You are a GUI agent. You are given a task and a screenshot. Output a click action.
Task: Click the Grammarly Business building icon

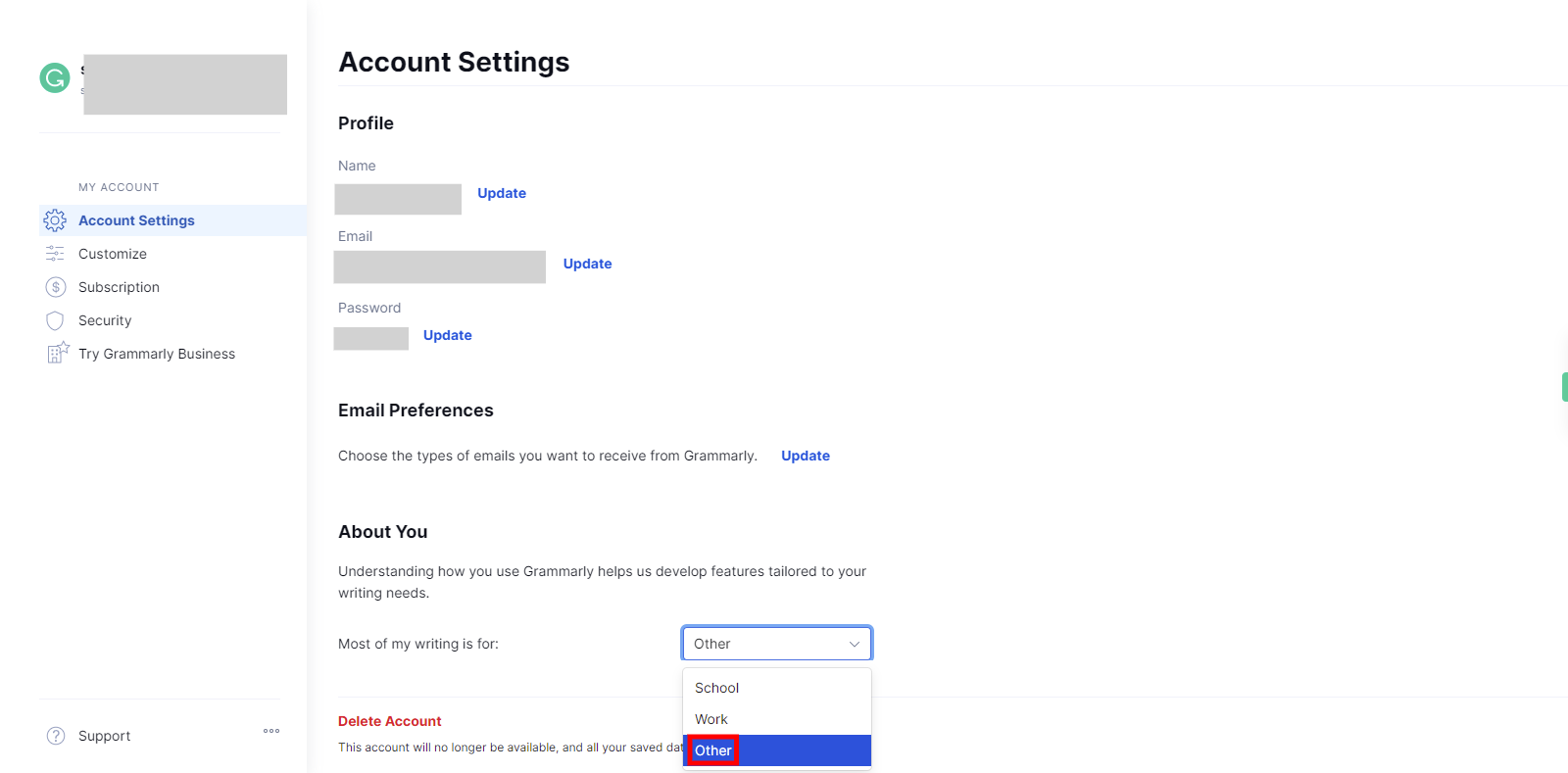coord(58,353)
